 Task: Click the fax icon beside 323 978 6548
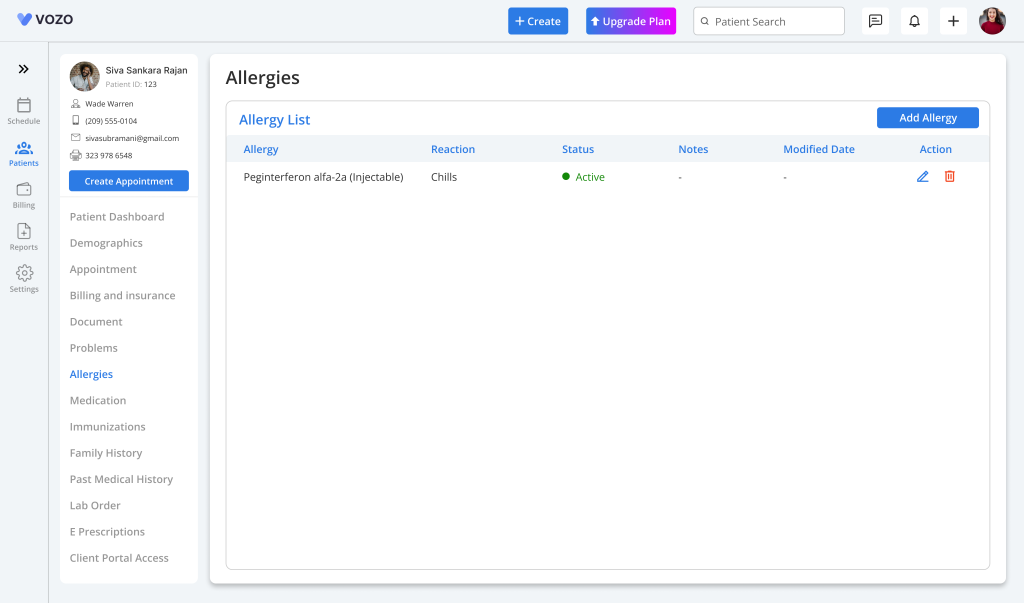(x=76, y=155)
